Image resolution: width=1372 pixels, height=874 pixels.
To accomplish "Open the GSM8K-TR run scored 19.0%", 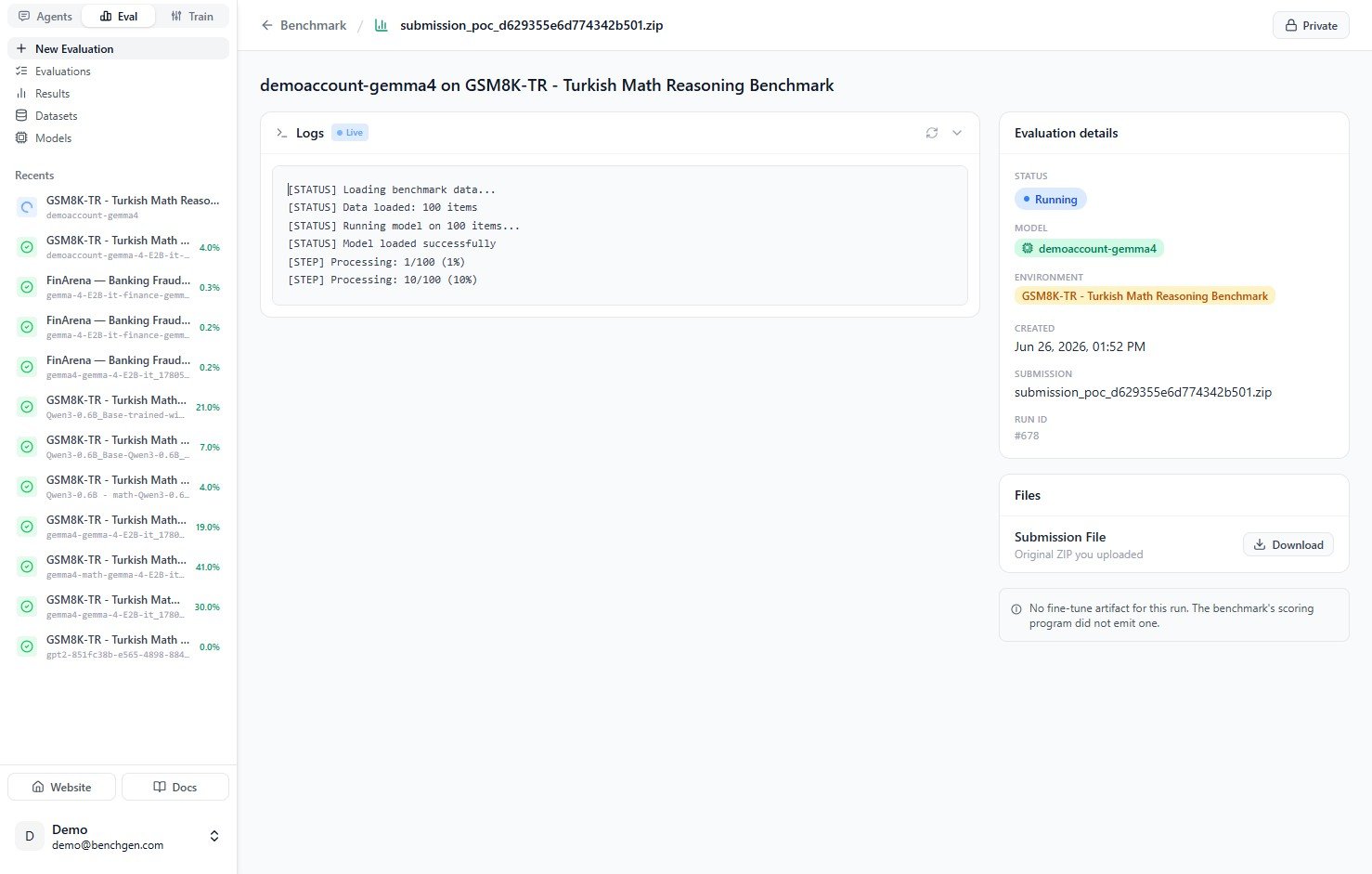I will point(118,527).
